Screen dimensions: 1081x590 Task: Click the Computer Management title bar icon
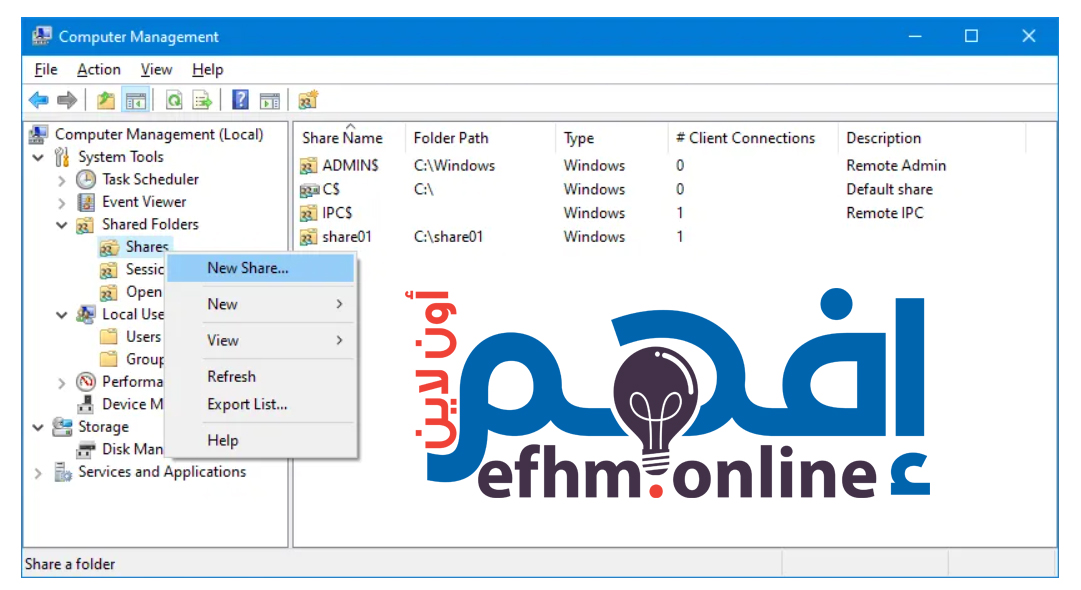[x=41, y=36]
